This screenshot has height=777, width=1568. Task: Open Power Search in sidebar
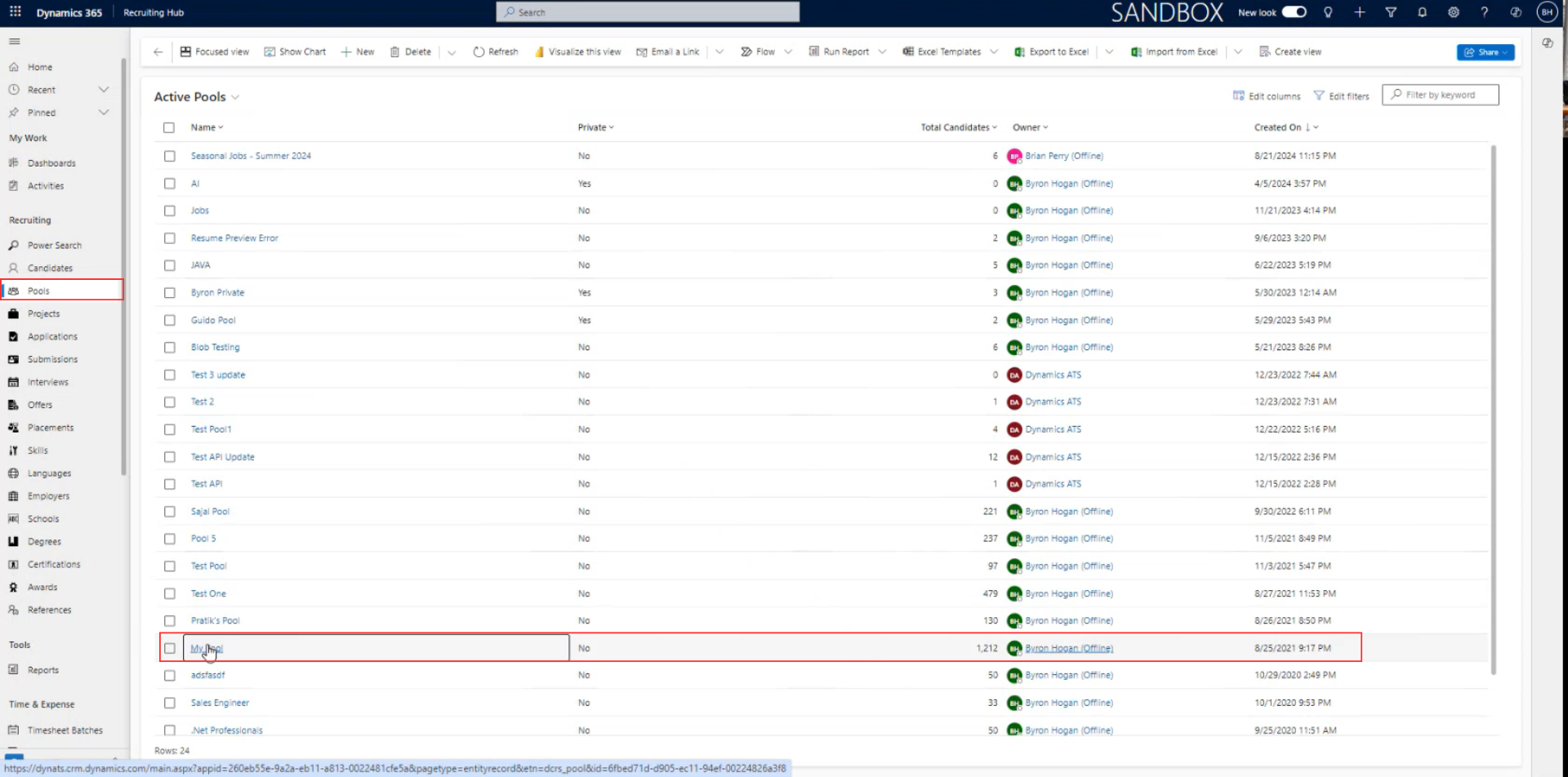pos(55,245)
